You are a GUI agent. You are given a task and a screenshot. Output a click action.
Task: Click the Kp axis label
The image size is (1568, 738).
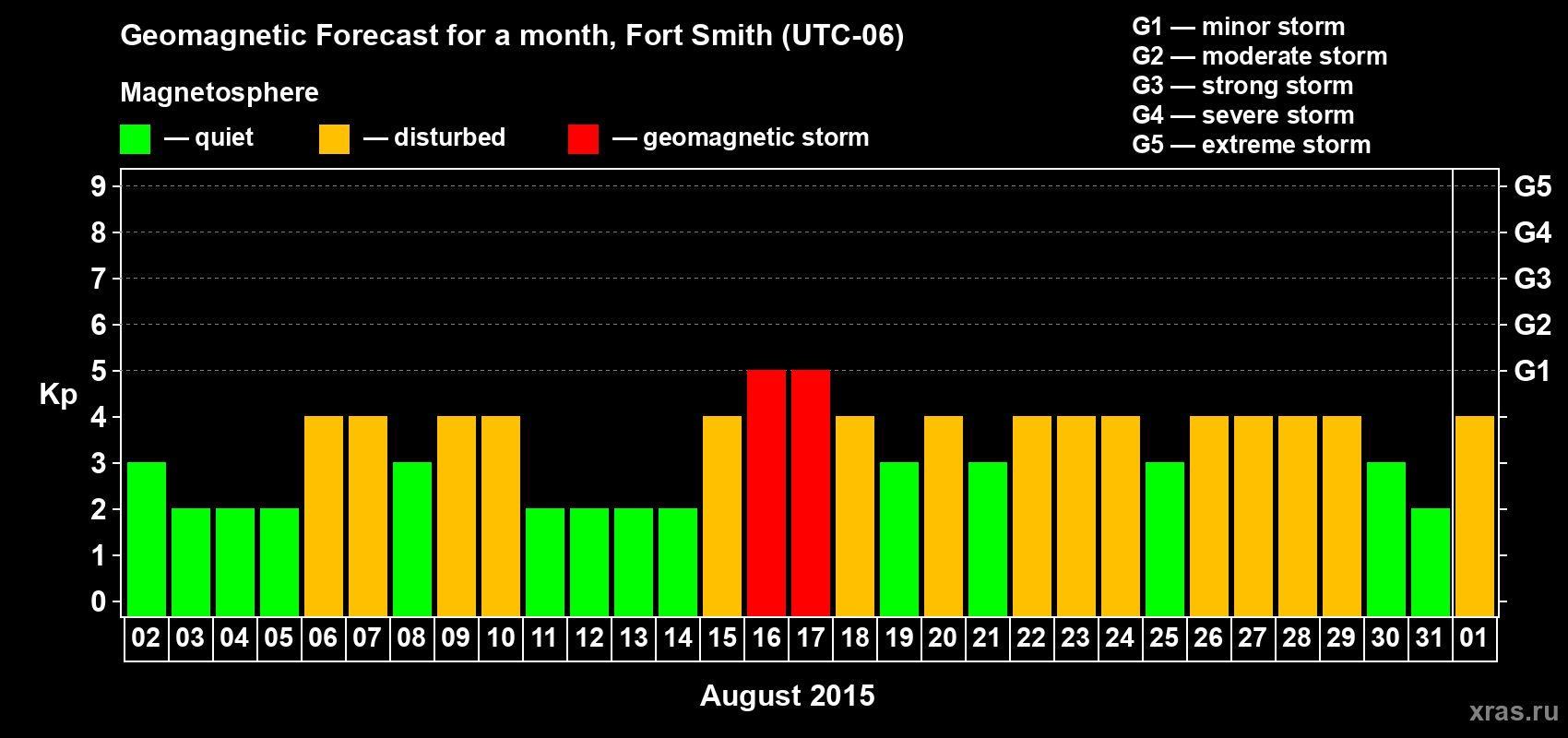coord(58,395)
